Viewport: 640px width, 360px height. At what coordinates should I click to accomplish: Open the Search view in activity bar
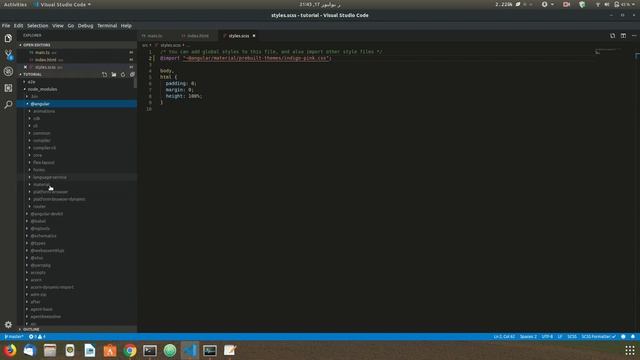[x=8, y=105]
